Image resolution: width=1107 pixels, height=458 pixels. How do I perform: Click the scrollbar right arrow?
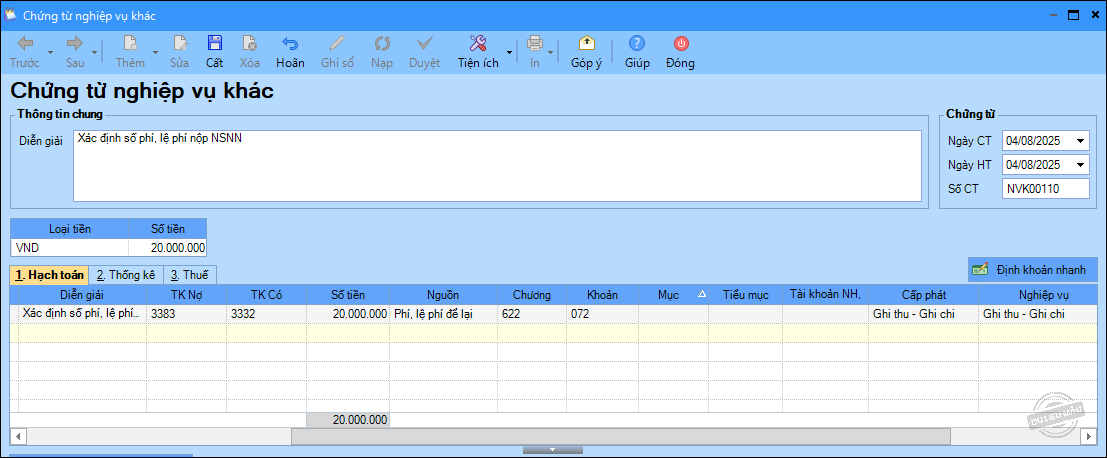click(1087, 437)
